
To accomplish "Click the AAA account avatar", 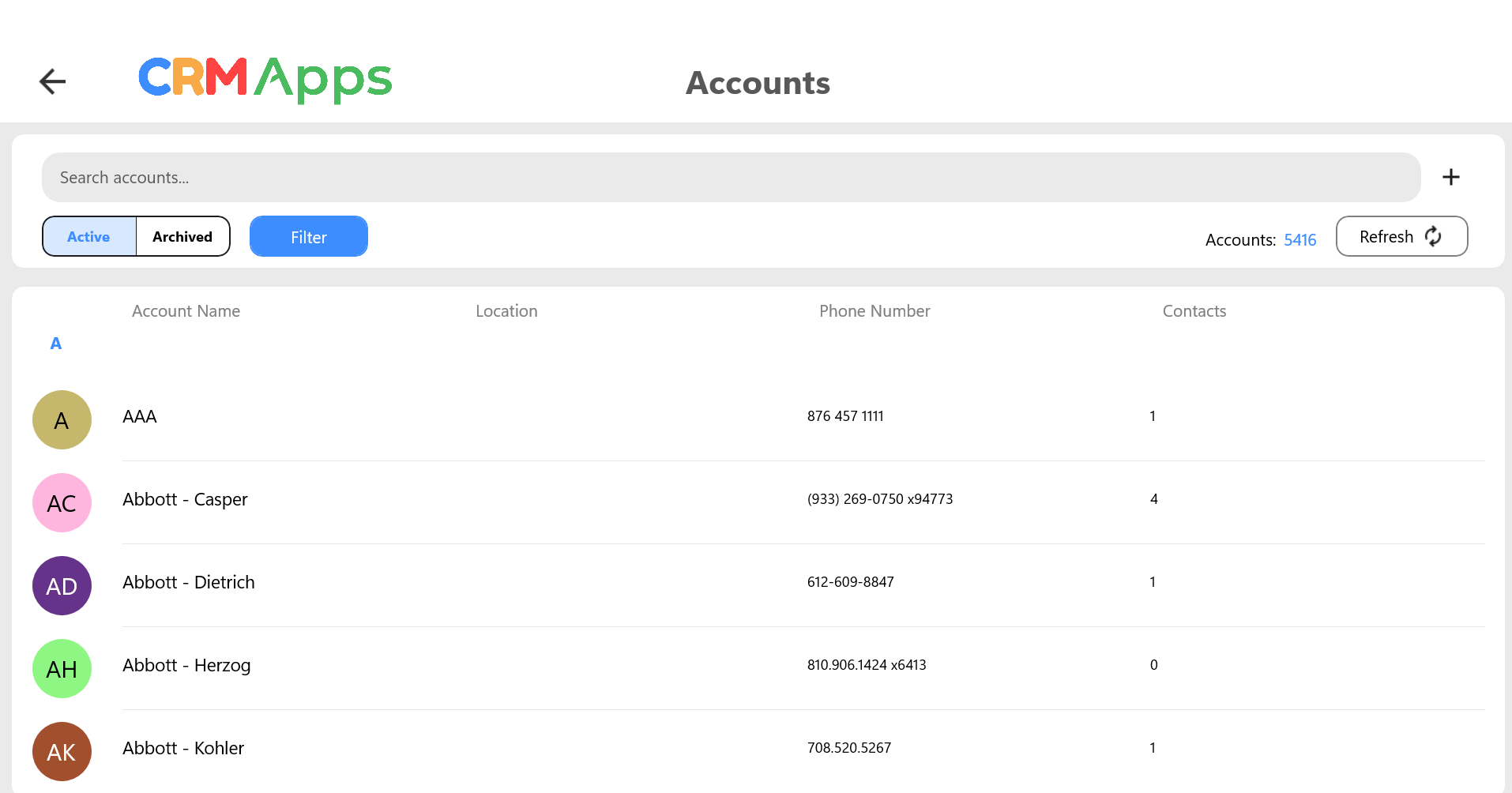I will (x=62, y=420).
